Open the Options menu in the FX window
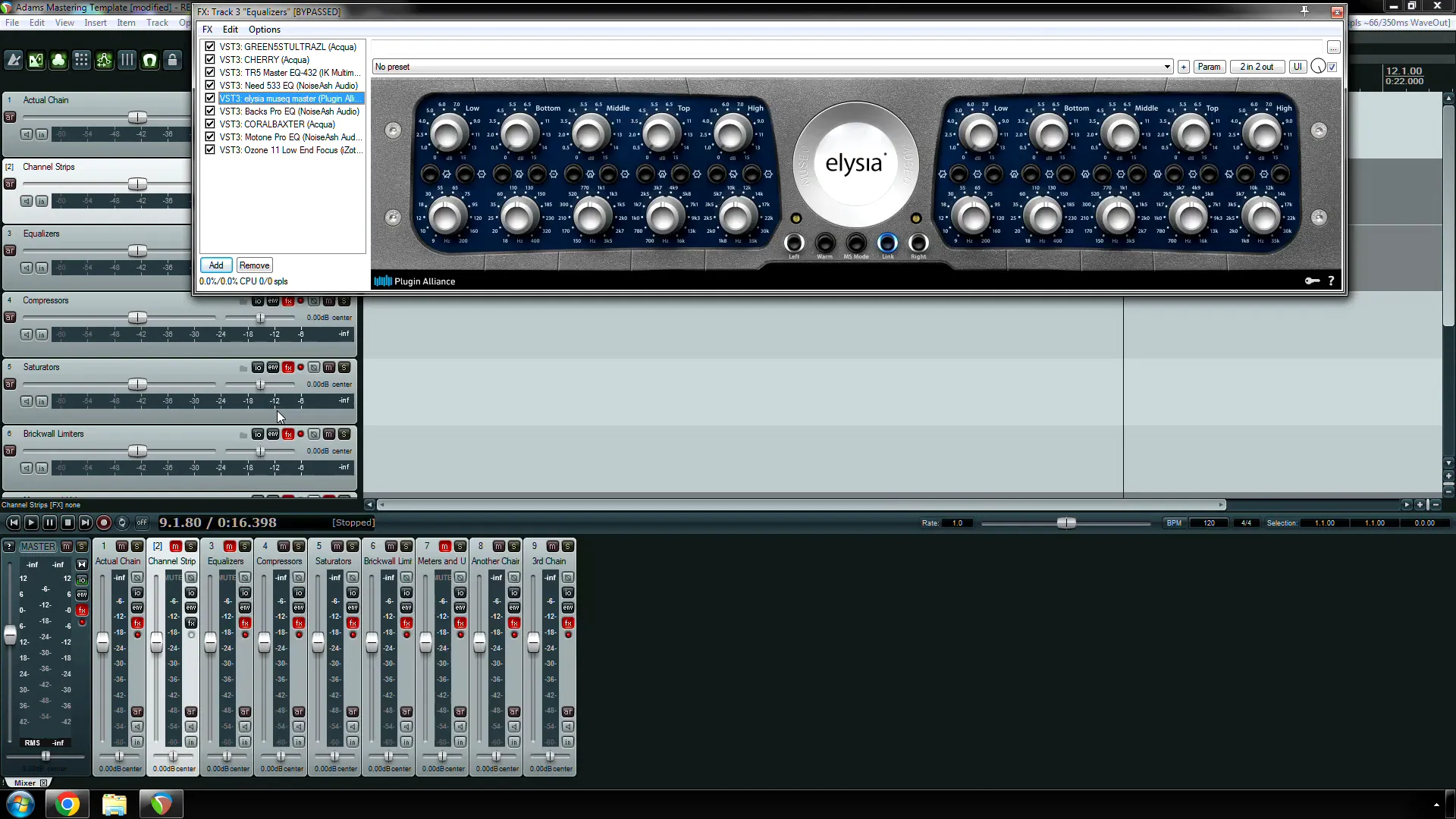1456x819 pixels. click(265, 30)
